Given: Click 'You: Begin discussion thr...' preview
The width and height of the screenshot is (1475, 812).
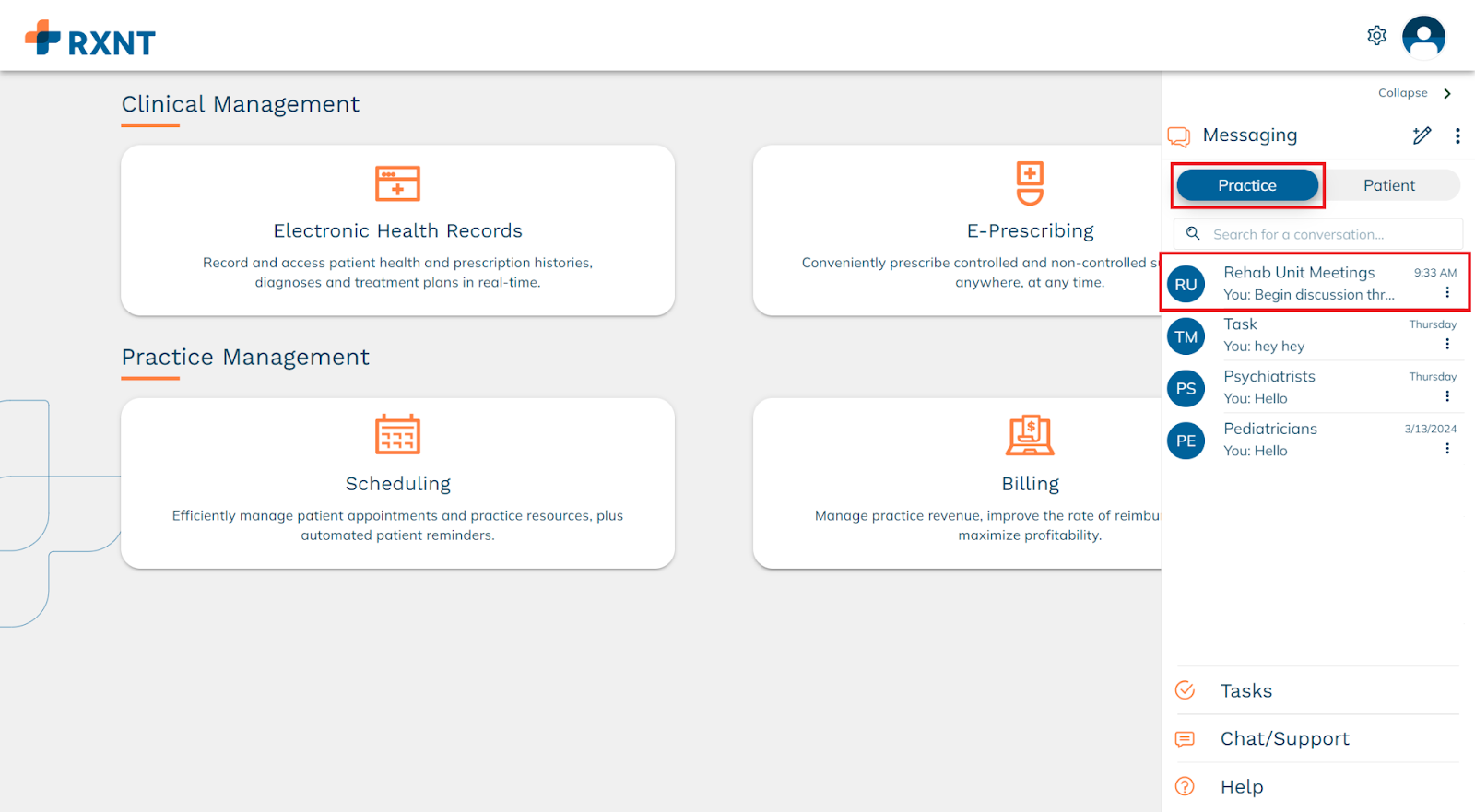Looking at the screenshot, I should 1309,295.
